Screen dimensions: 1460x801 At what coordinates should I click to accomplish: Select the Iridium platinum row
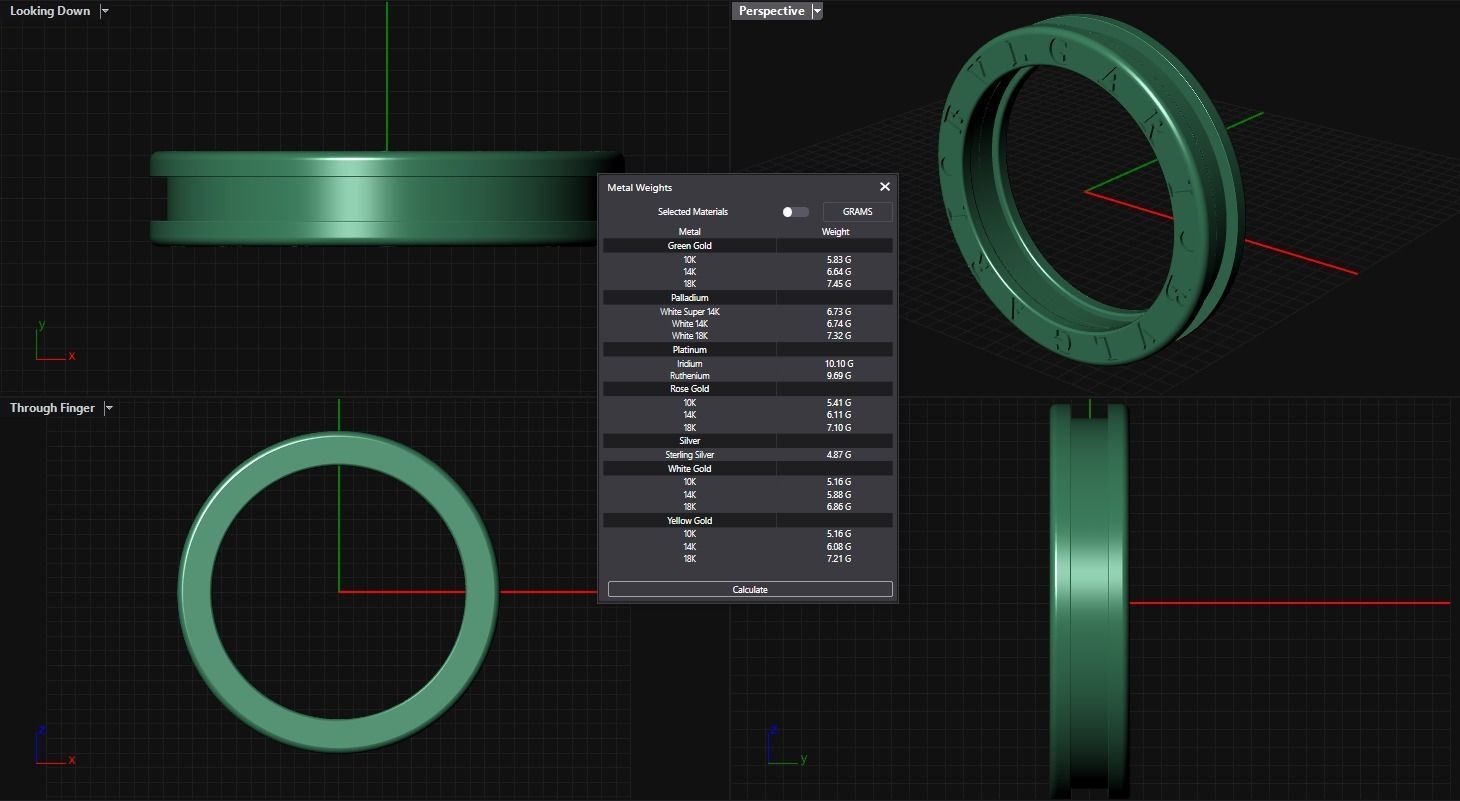click(x=748, y=364)
